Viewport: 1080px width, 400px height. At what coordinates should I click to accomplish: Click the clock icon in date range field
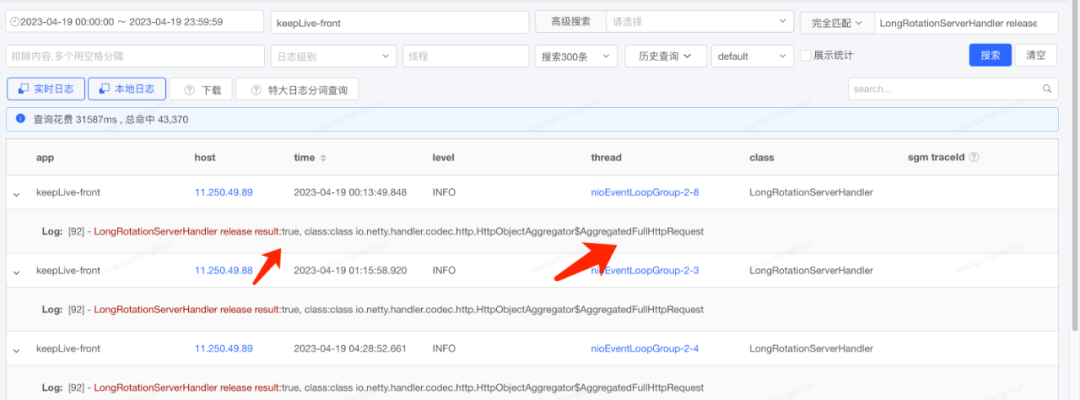tap(15, 23)
